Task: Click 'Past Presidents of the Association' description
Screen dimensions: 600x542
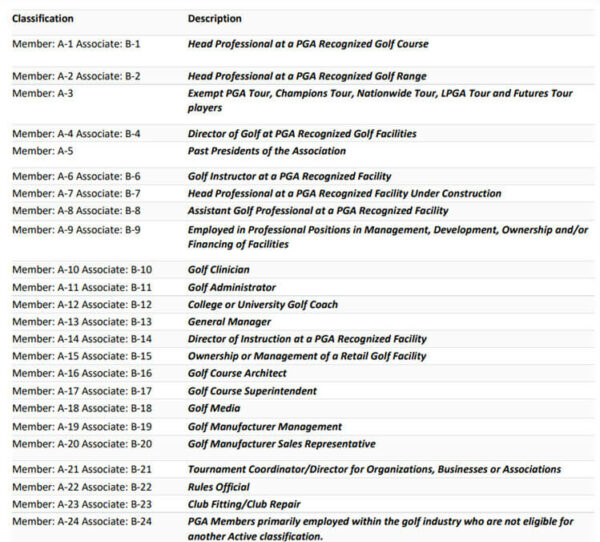Action: click(267, 151)
